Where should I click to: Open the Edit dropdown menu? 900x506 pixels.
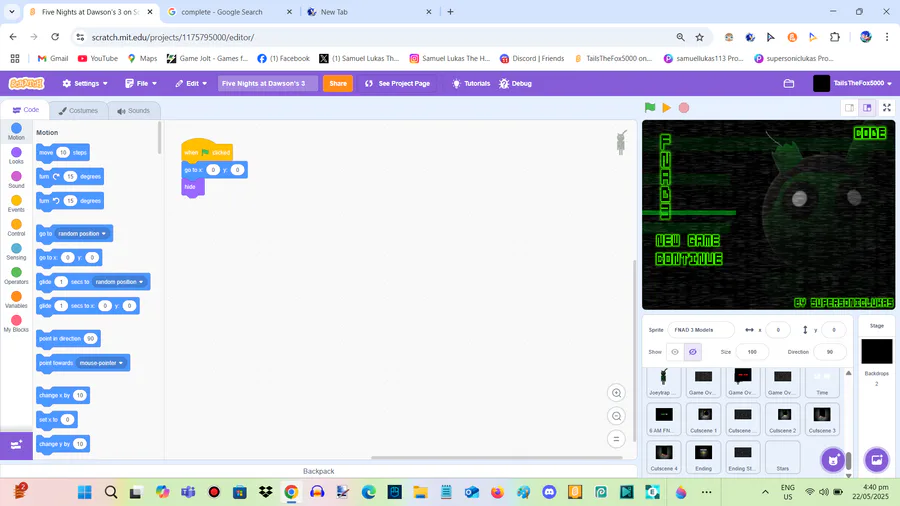coord(191,83)
